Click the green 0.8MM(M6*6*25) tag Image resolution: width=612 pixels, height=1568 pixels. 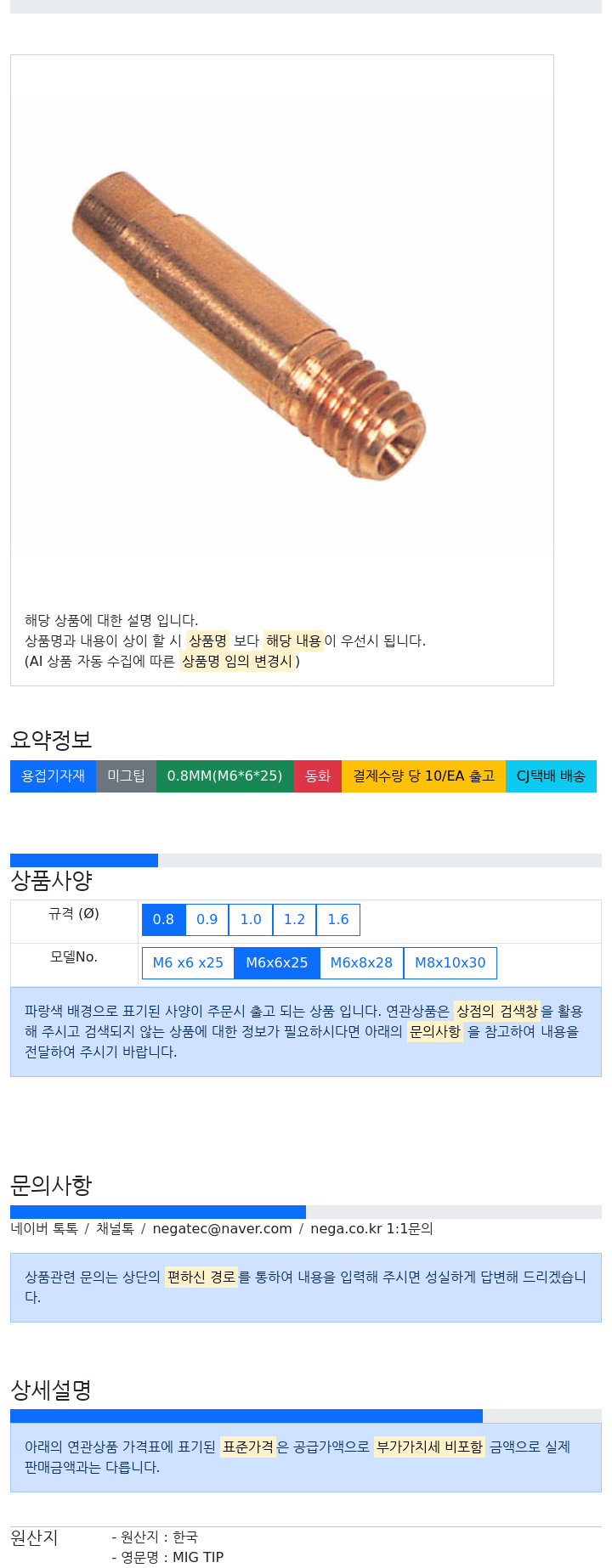pos(225,776)
